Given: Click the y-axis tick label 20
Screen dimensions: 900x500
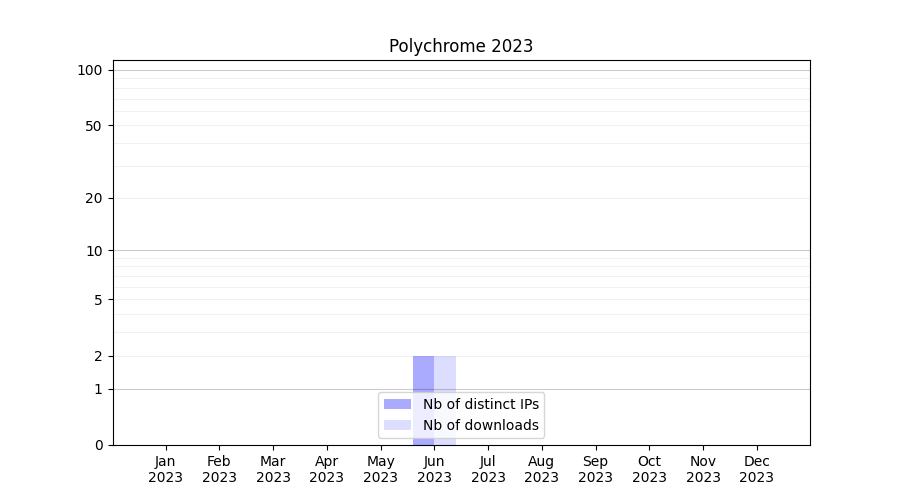Looking at the screenshot, I should [94, 198].
